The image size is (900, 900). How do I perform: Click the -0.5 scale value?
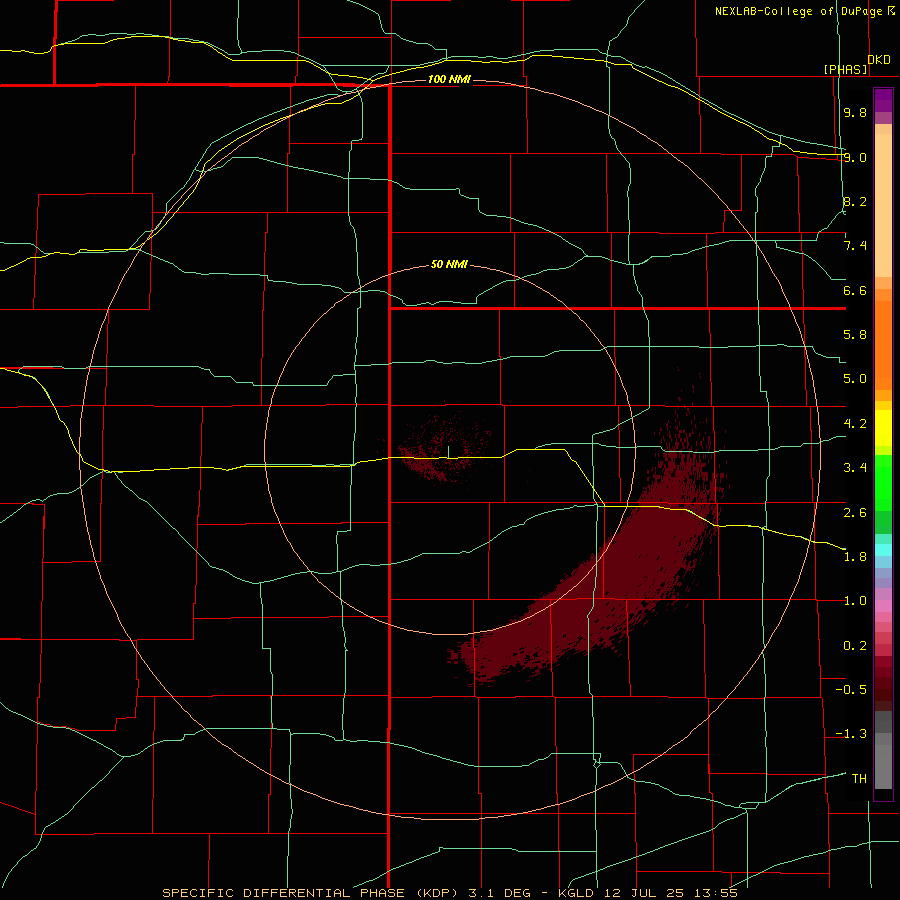851,690
